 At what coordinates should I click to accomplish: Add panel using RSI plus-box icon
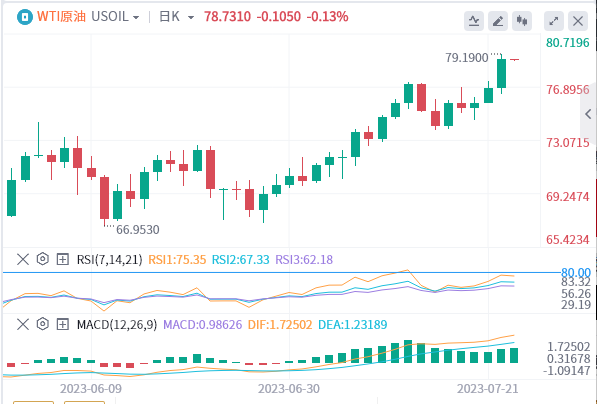[62, 260]
